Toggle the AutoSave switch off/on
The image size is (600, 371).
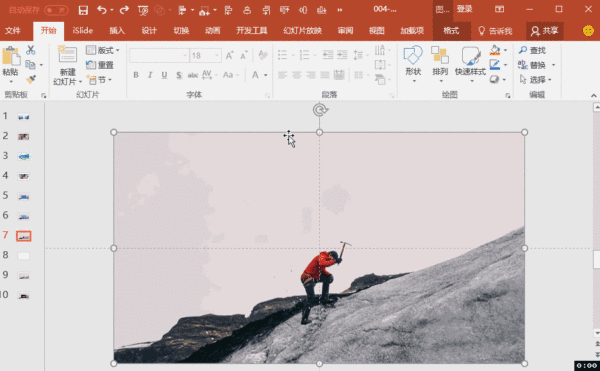pyautogui.click(x=56, y=10)
